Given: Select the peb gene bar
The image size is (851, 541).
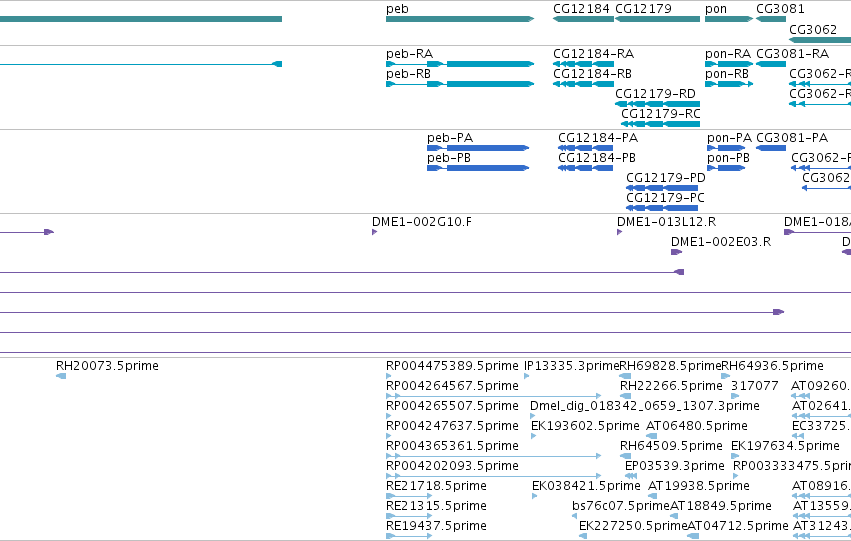Looking at the screenshot, I should coord(460,19).
